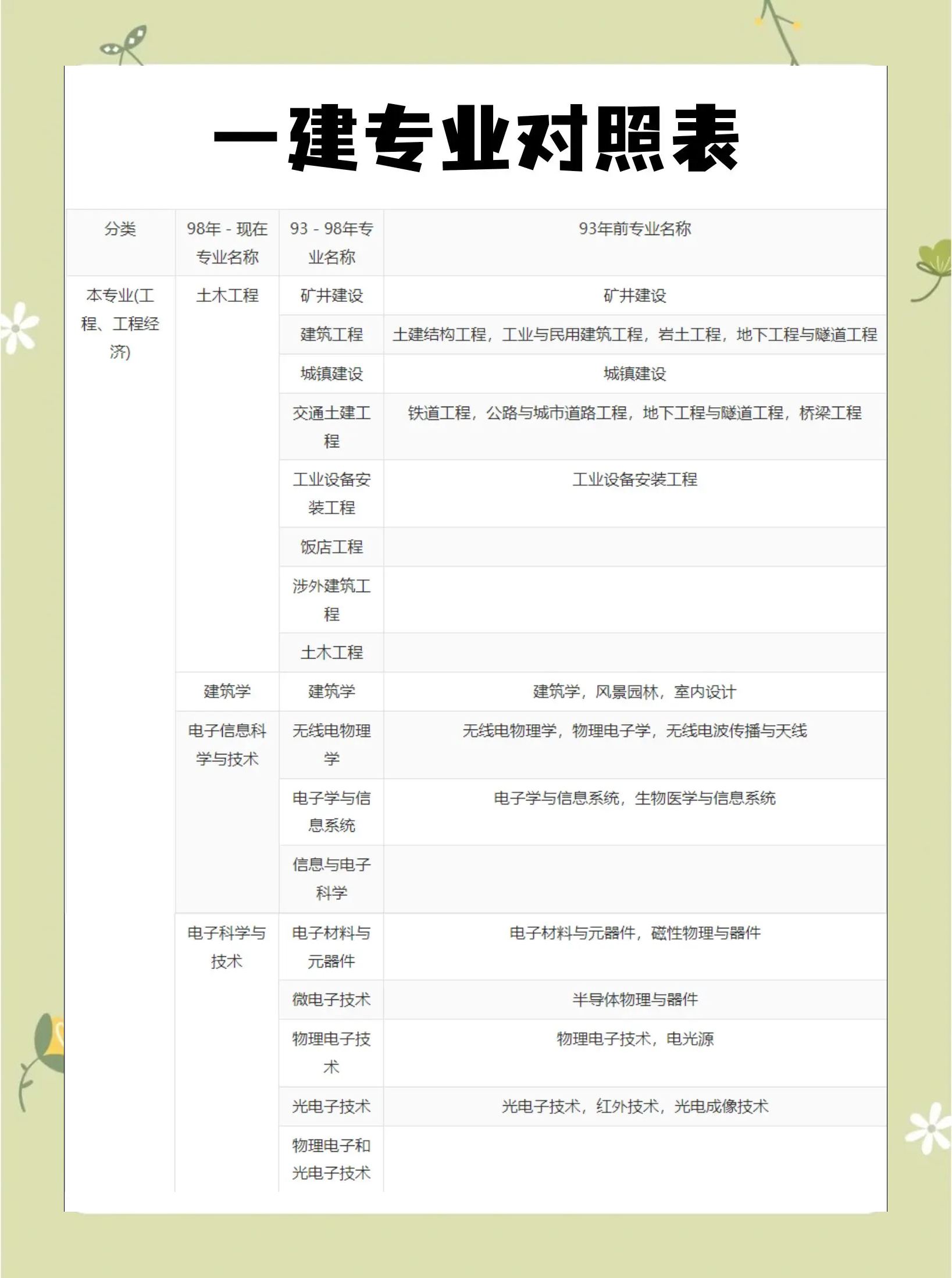Click the 无线电物理学 cell
Screen dimensions: 952x1278
click(x=331, y=745)
